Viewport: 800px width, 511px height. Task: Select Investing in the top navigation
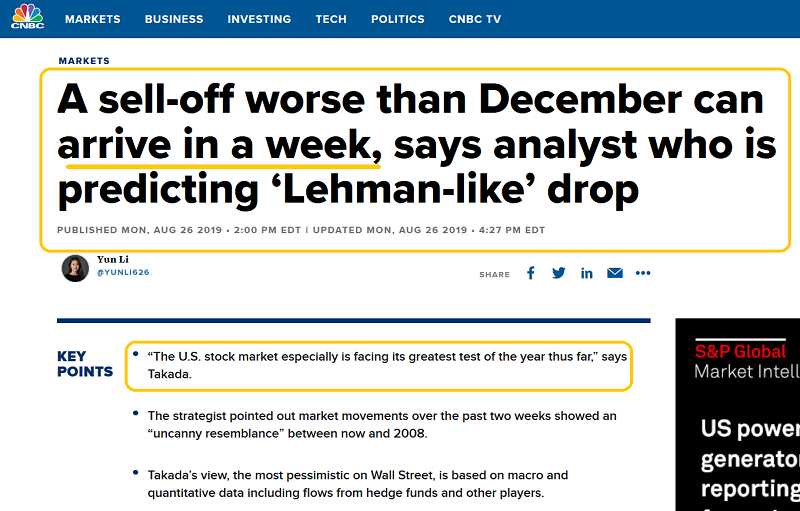(x=259, y=19)
